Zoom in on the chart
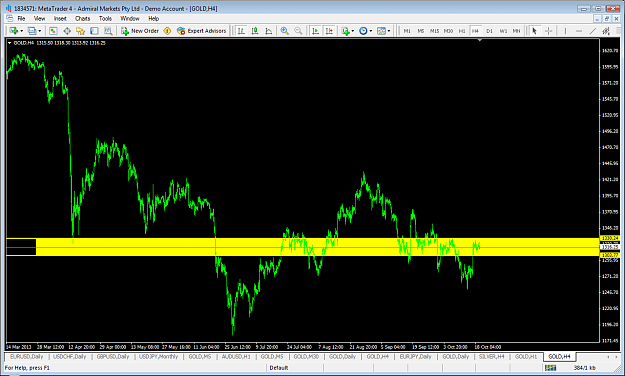This screenshot has width=625, height=376. click(x=285, y=31)
